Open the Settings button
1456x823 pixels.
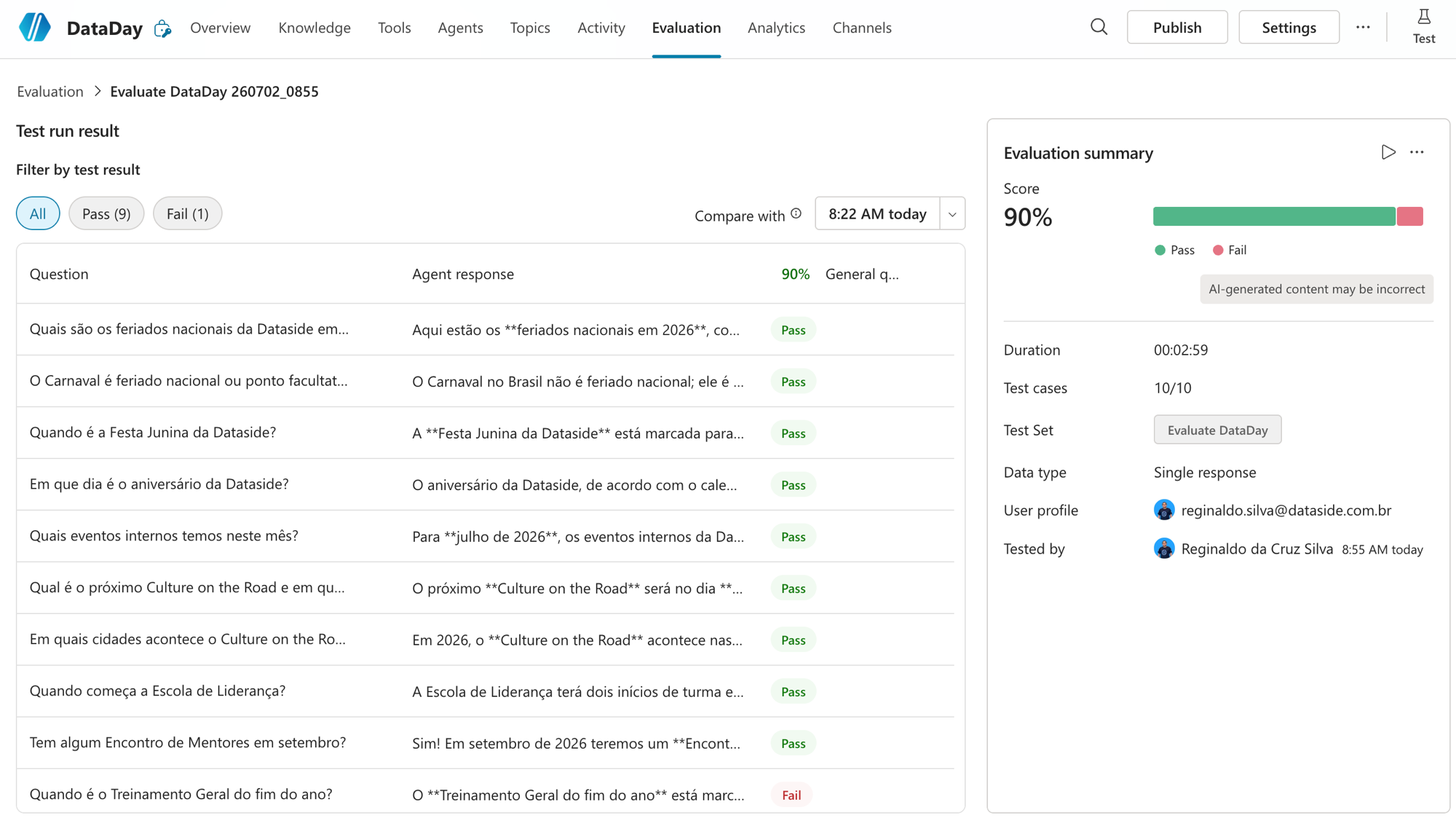coord(1289,28)
